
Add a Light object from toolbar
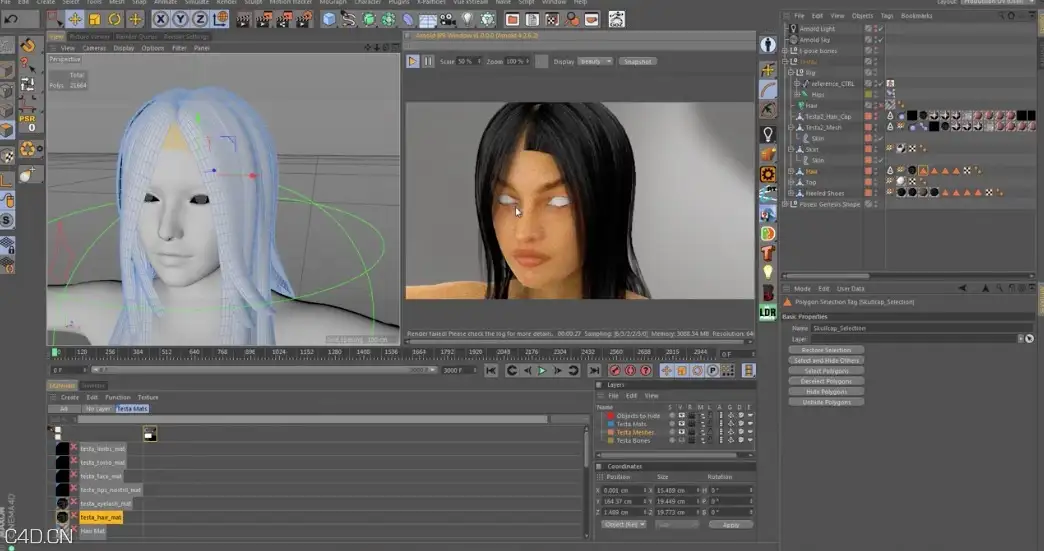(x=467, y=19)
